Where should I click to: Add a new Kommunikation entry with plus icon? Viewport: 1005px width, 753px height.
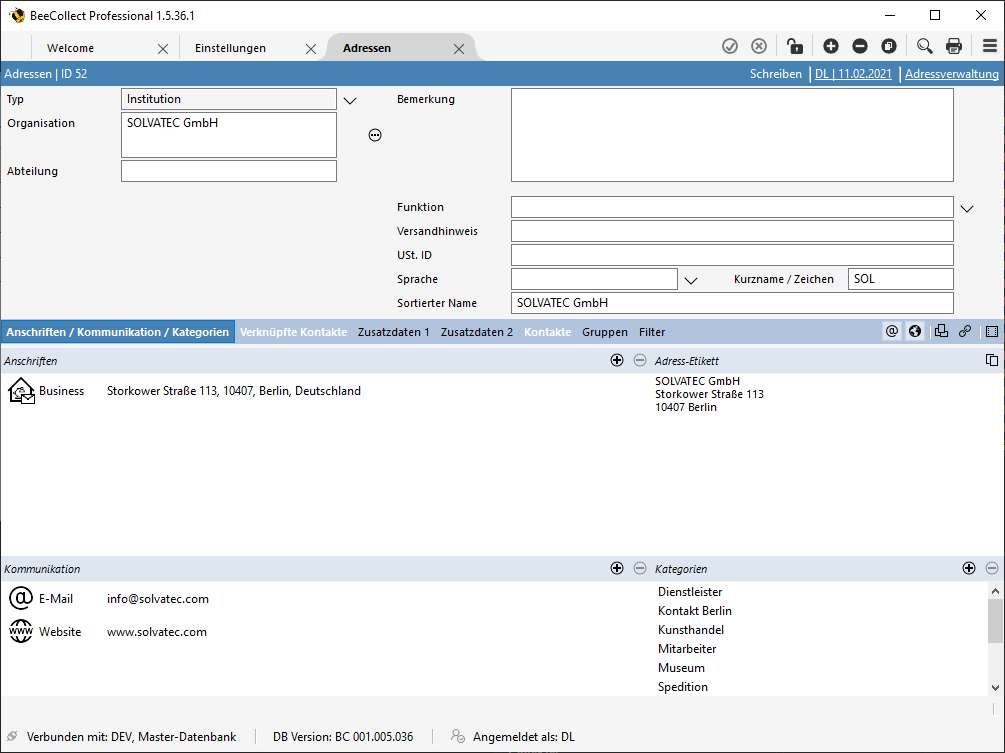[617, 568]
